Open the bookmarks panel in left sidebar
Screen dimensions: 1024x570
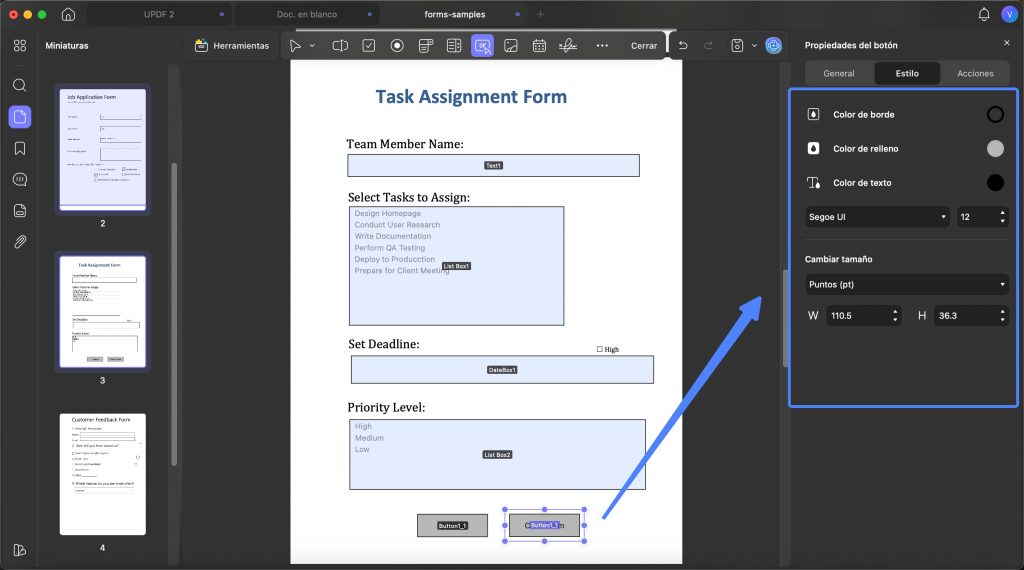[x=20, y=148]
